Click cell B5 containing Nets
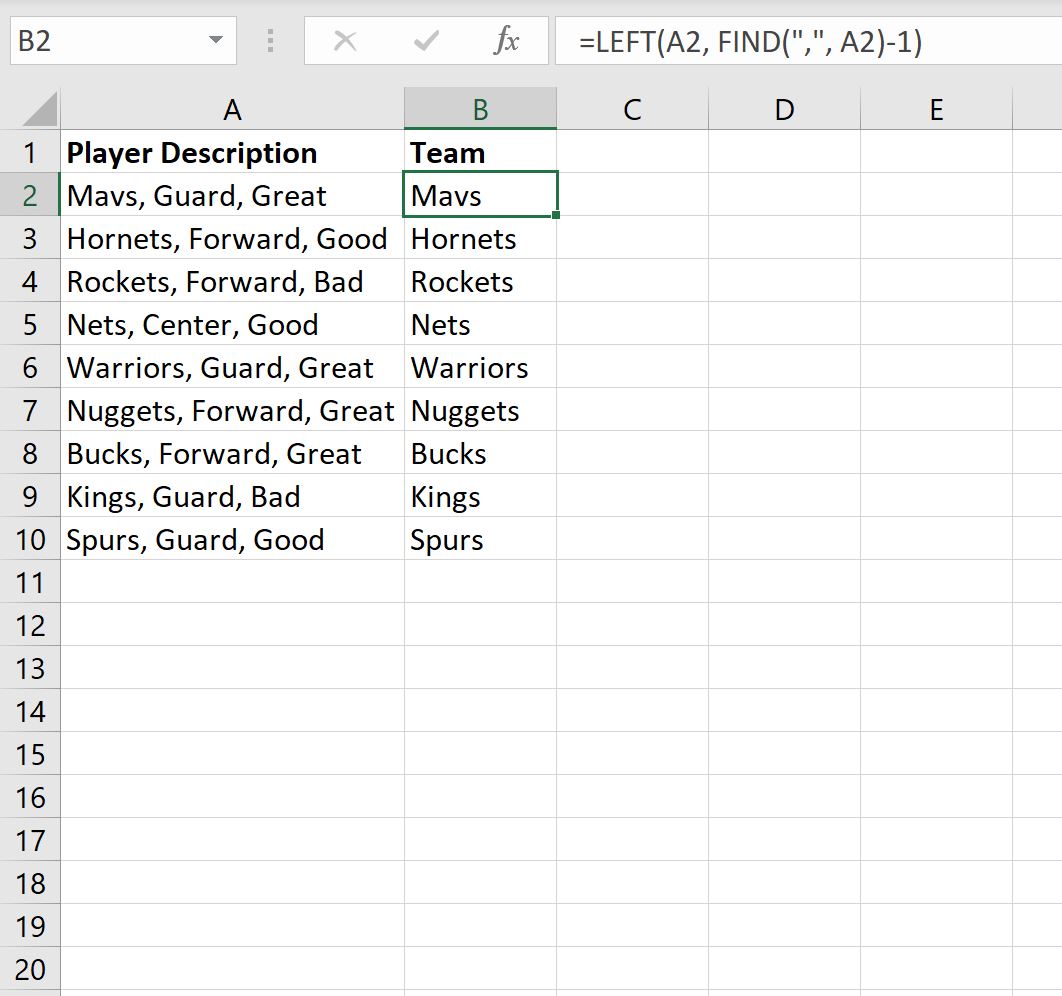This screenshot has width=1062, height=996. click(480, 324)
